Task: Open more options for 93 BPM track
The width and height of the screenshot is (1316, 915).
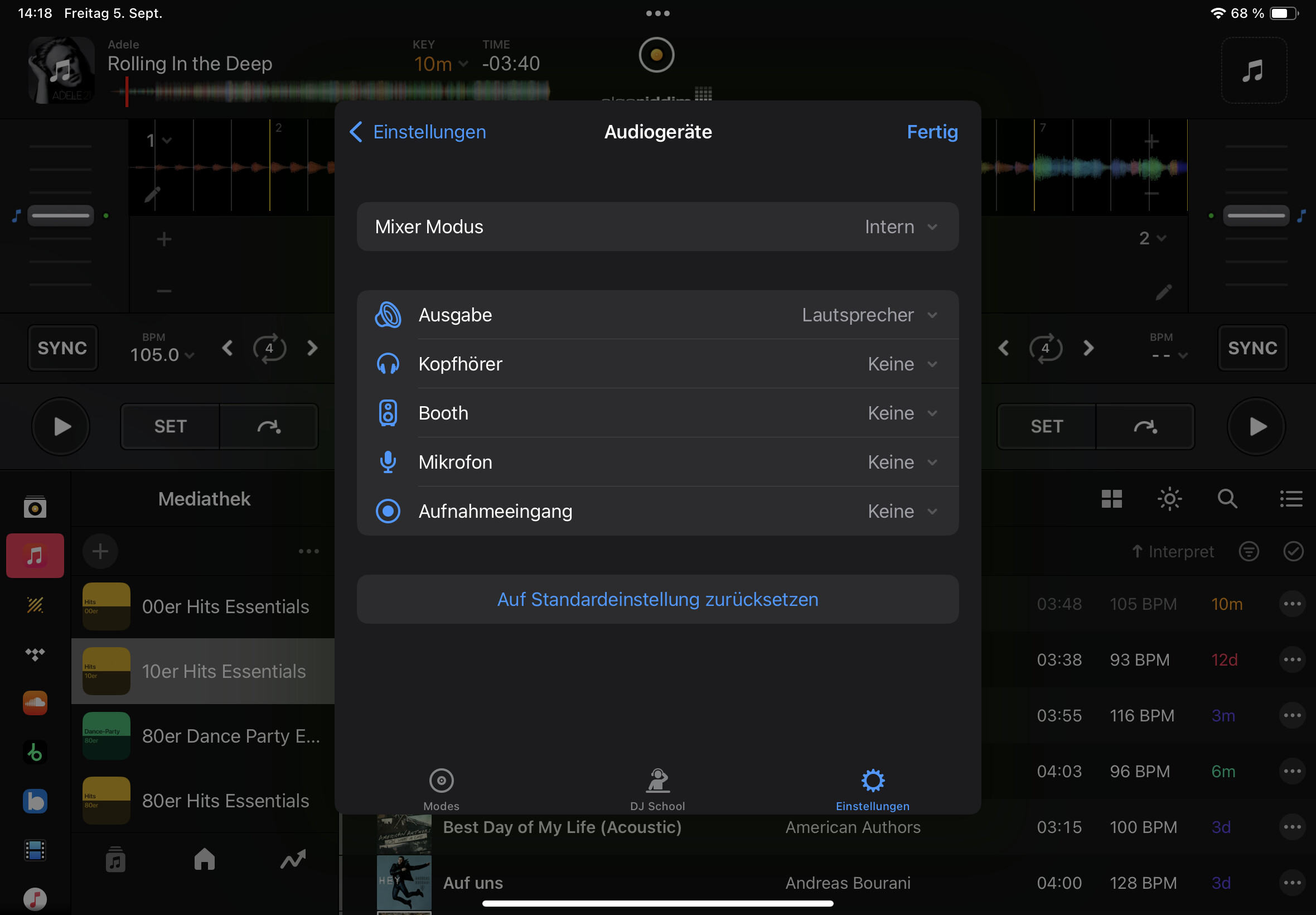Action: (1292, 659)
